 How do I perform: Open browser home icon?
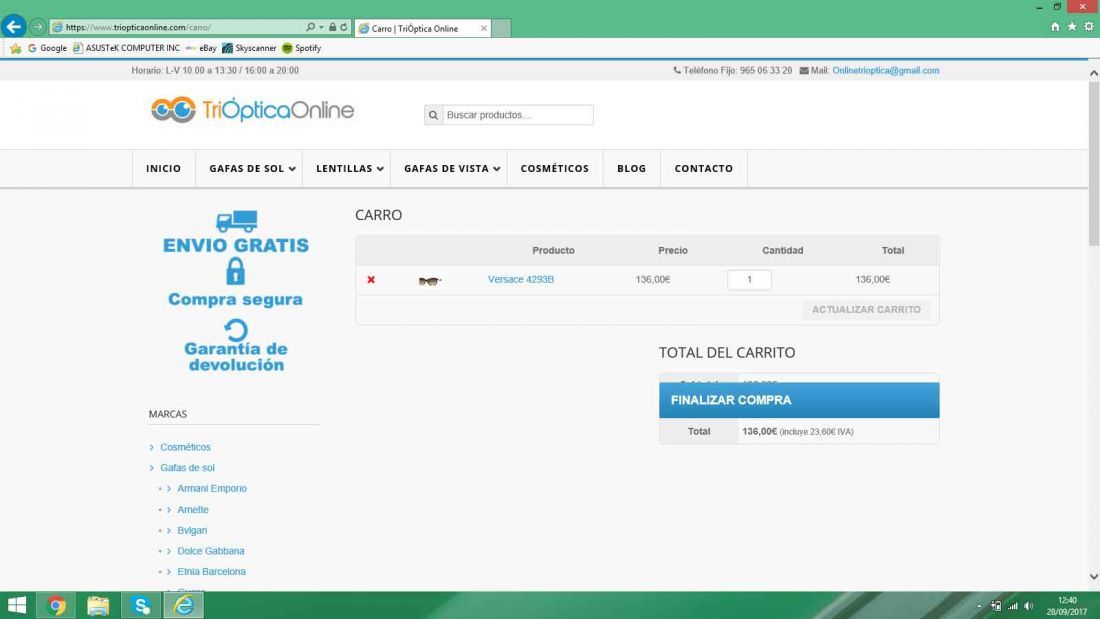point(1055,27)
